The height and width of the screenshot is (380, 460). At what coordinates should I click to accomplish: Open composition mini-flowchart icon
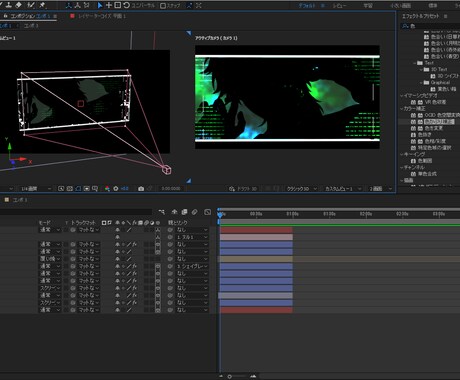pyautogui.click(x=162, y=212)
